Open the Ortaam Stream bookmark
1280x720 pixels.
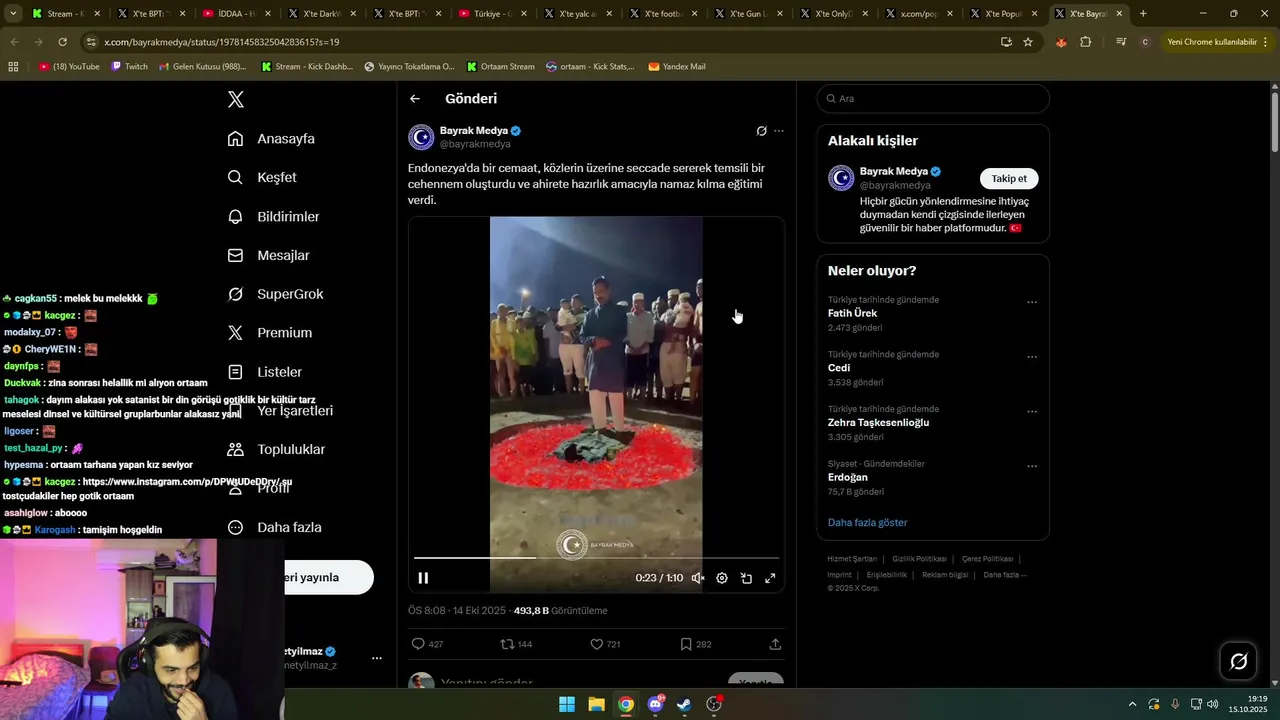[x=499, y=66]
